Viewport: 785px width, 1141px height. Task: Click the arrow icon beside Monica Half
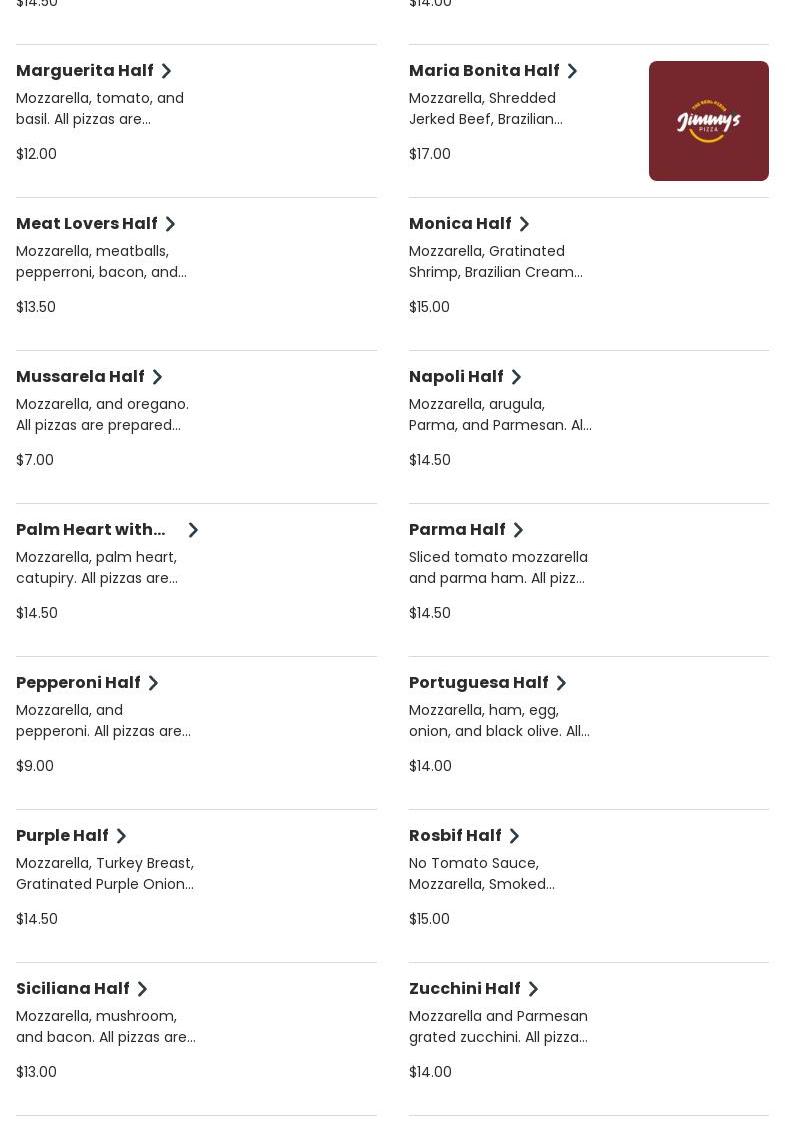click(x=524, y=224)
